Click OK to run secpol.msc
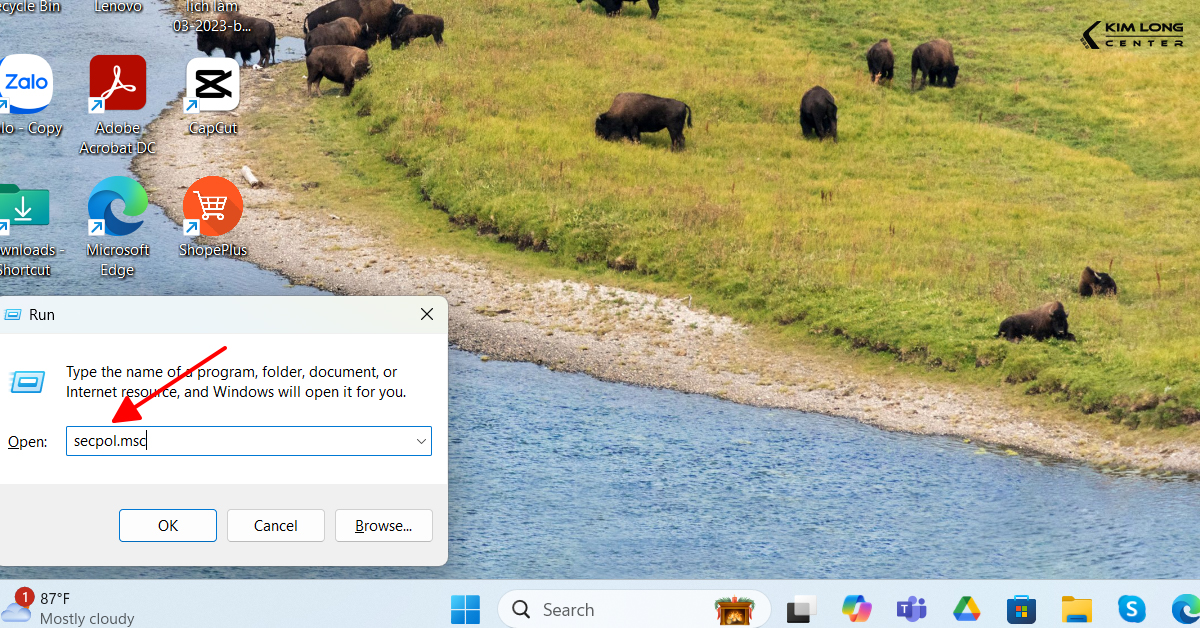The width and height of the screenshot is (1200, 628). pyautogui.click(x=168, y=525)
